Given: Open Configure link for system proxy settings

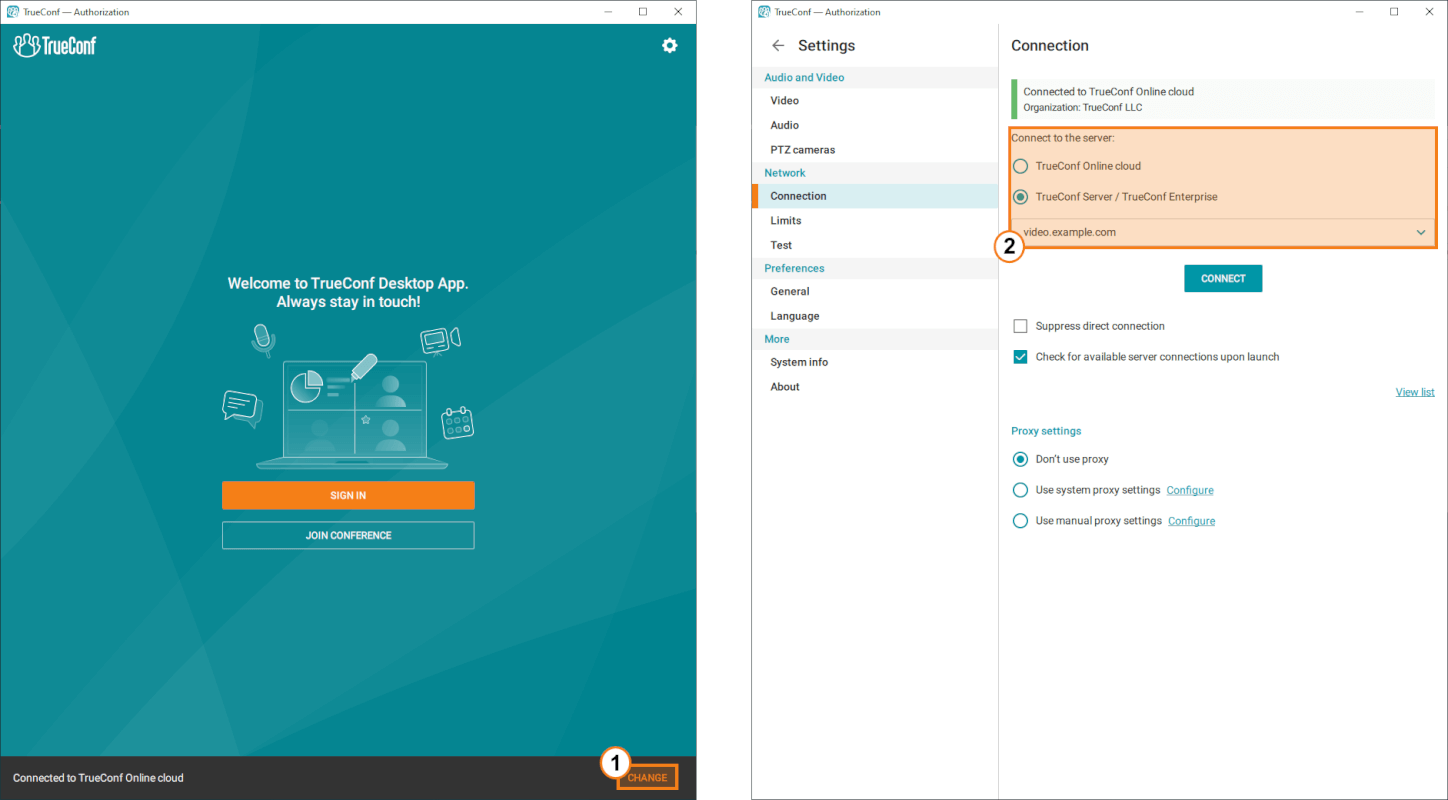Looking at the screenshot, I should click(1190, 490).
